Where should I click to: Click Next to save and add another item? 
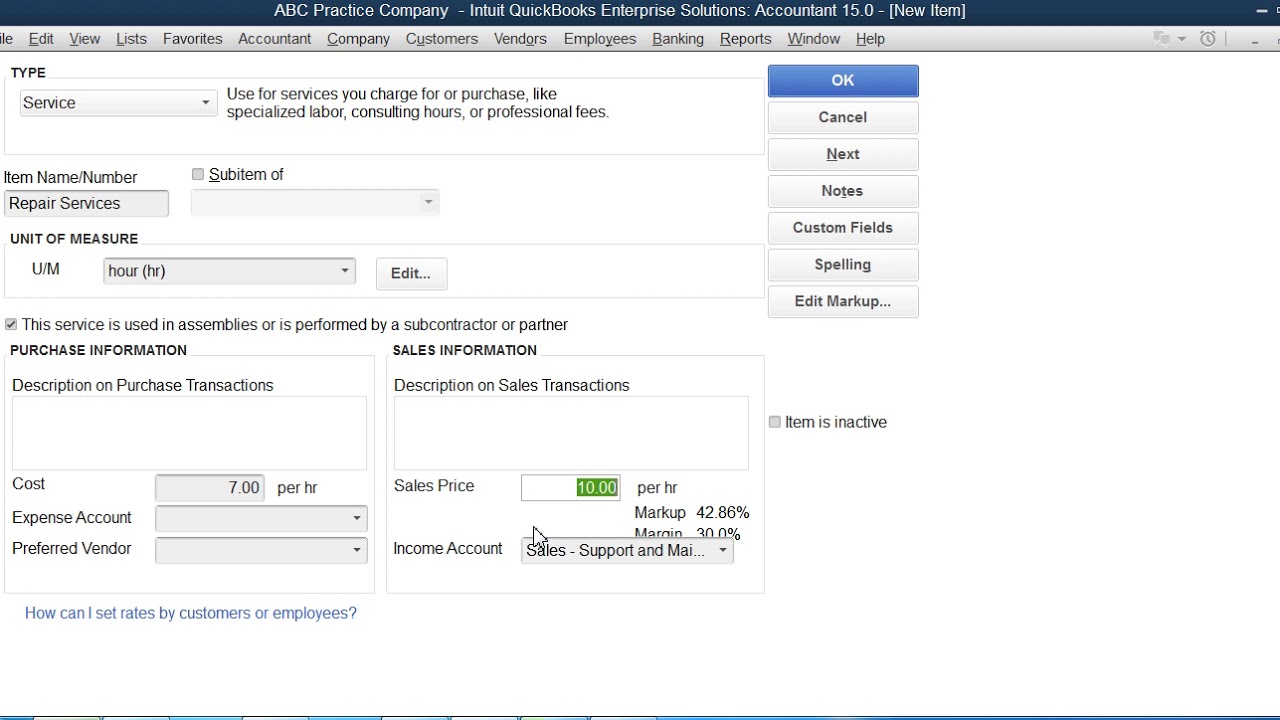tap(843, 154)
